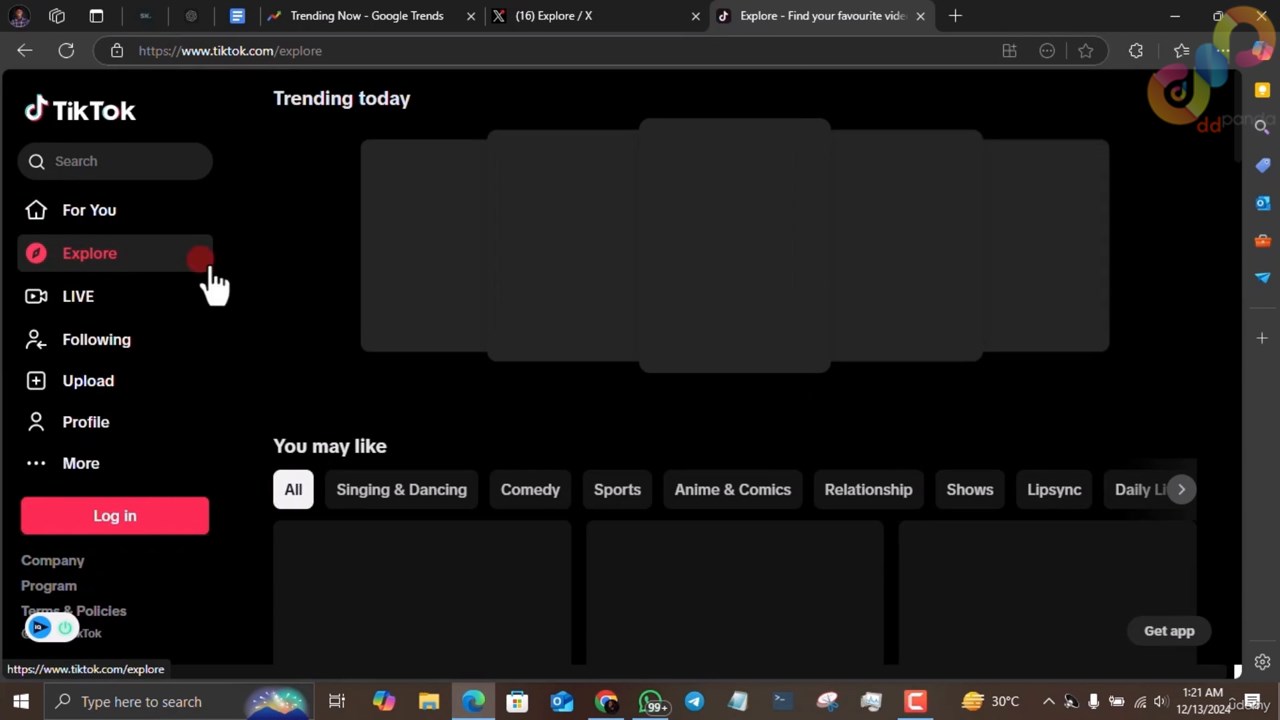Open the Favorites list
Screen dimensions: 1280x720
click(1182, 51)
